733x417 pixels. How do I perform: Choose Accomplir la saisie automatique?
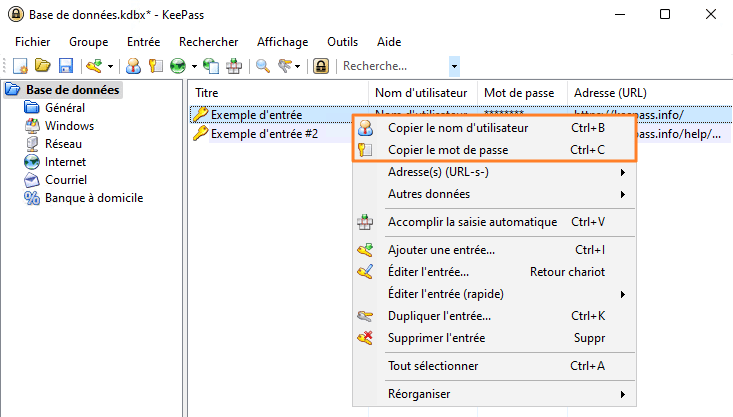[x=494, y=222]
